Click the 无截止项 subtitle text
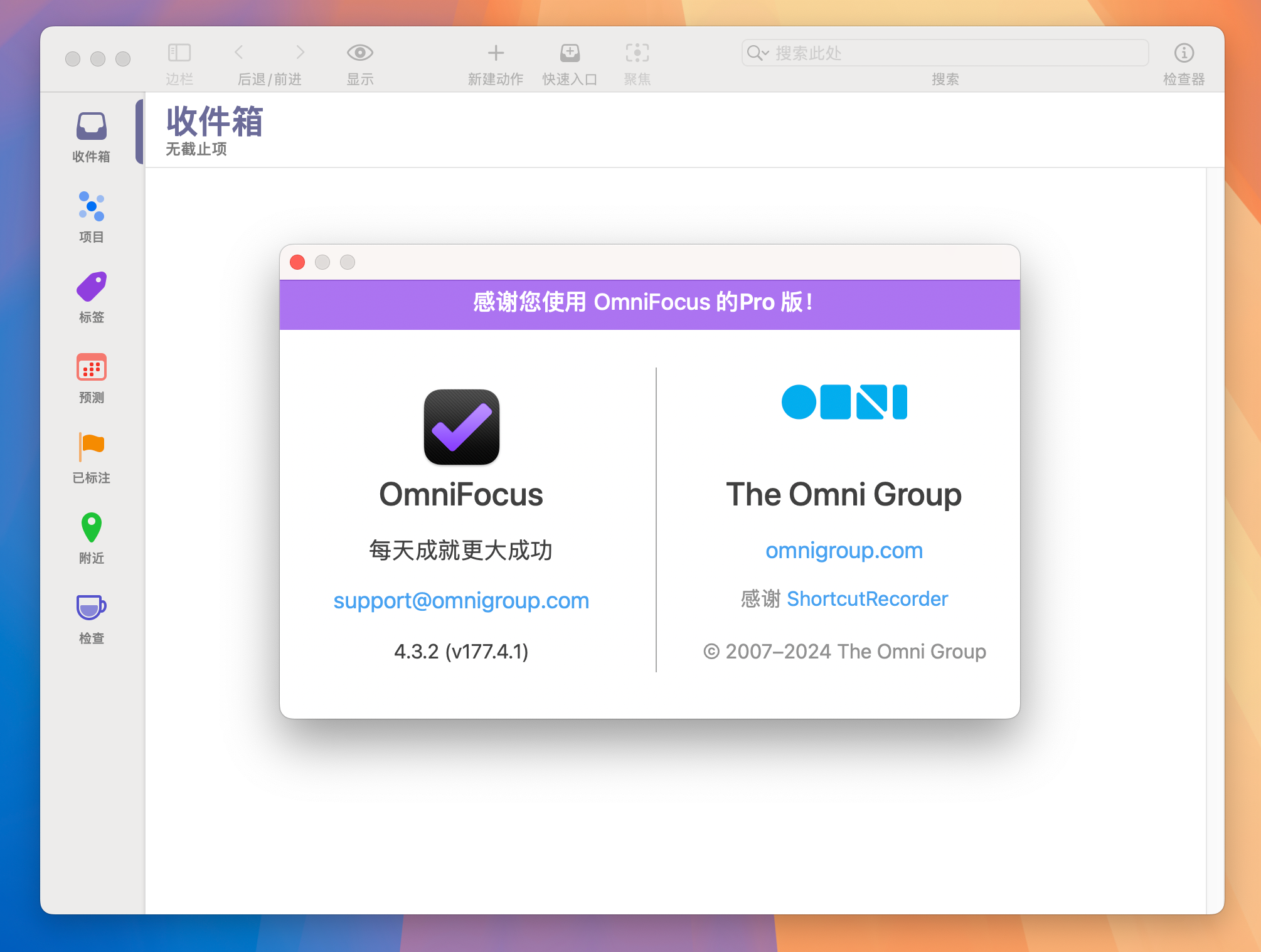This screenshot has width=1261, height=952. point(196,149)
